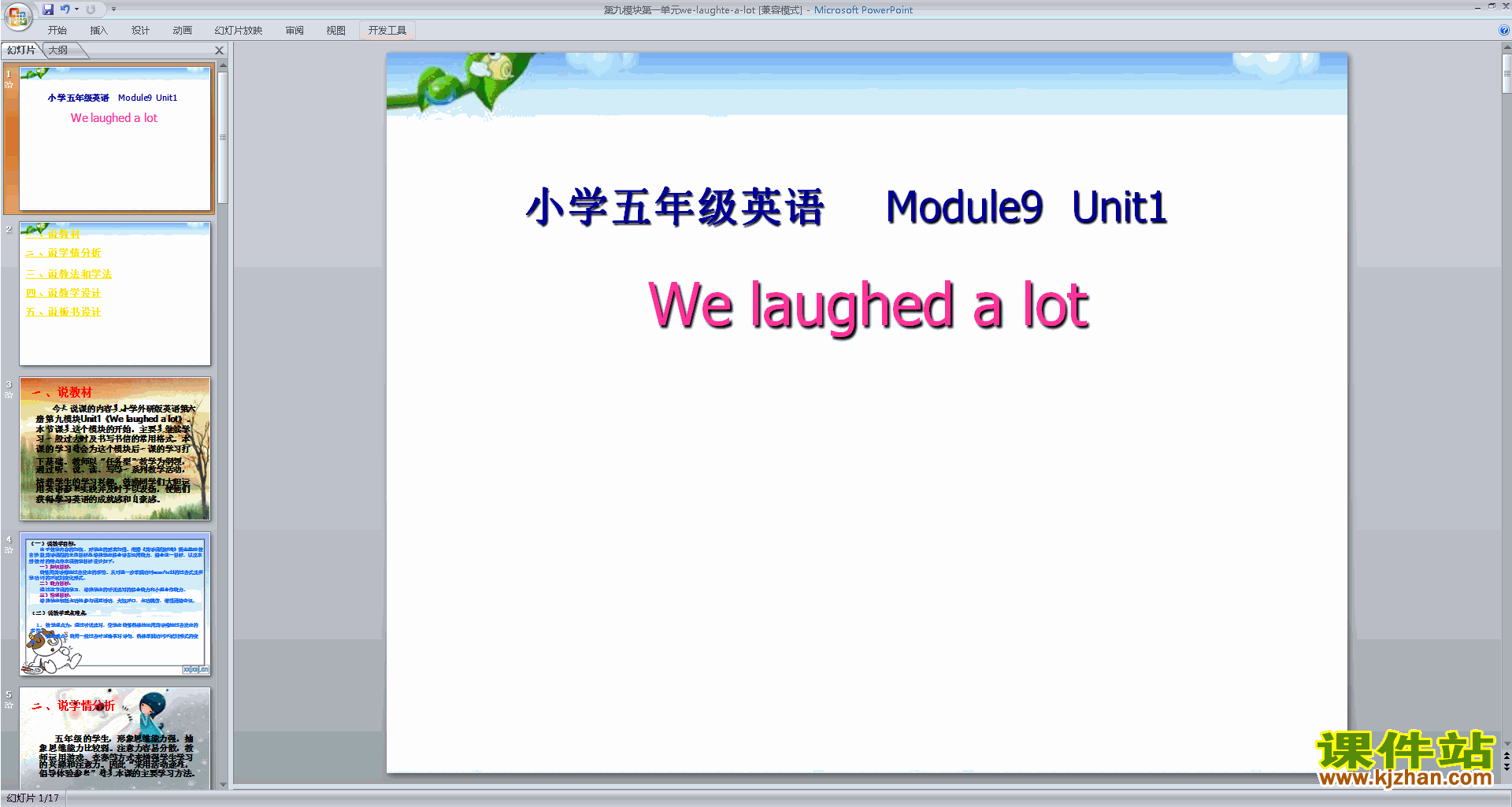1512x807 pixels.
Task: Open the 幻灯片放映 ribbon tab
Action: tap(238, 31)
